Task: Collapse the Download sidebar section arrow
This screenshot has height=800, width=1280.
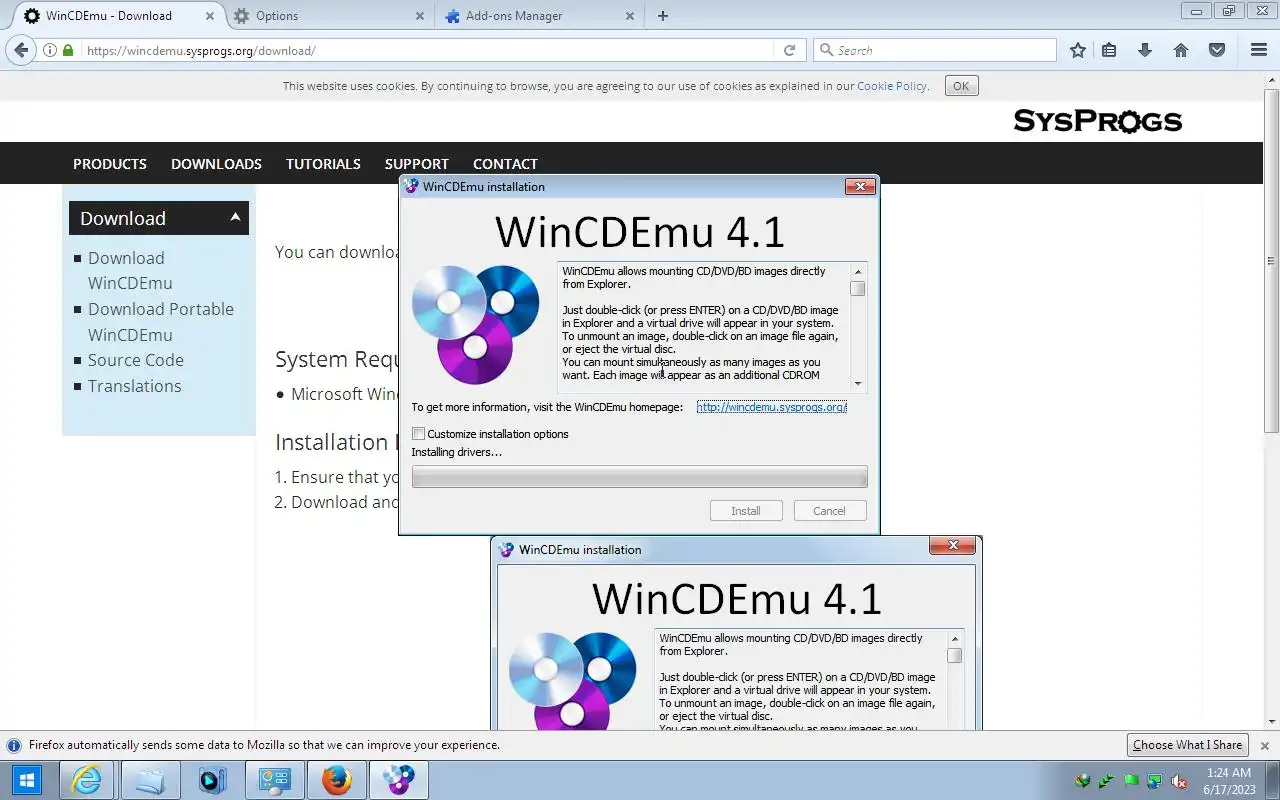Action: click(235, 217)
